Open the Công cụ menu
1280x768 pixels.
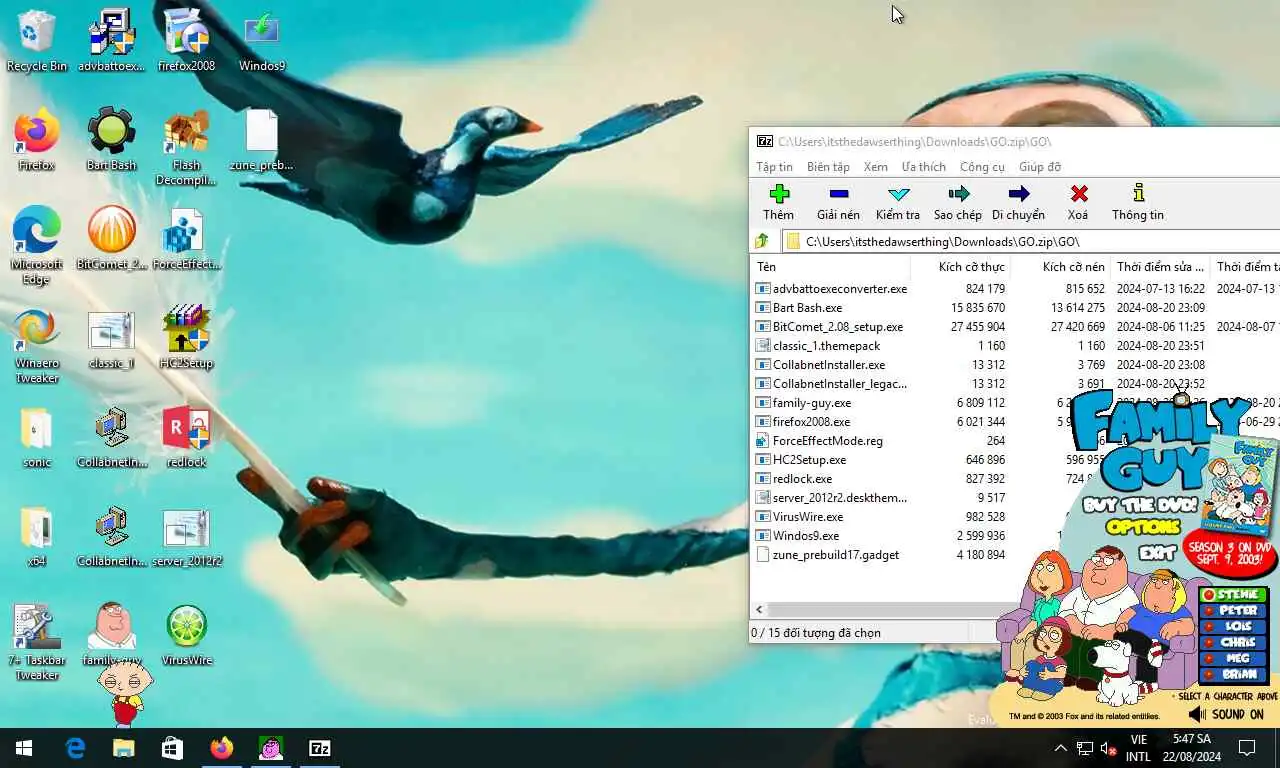click(982, 167)
